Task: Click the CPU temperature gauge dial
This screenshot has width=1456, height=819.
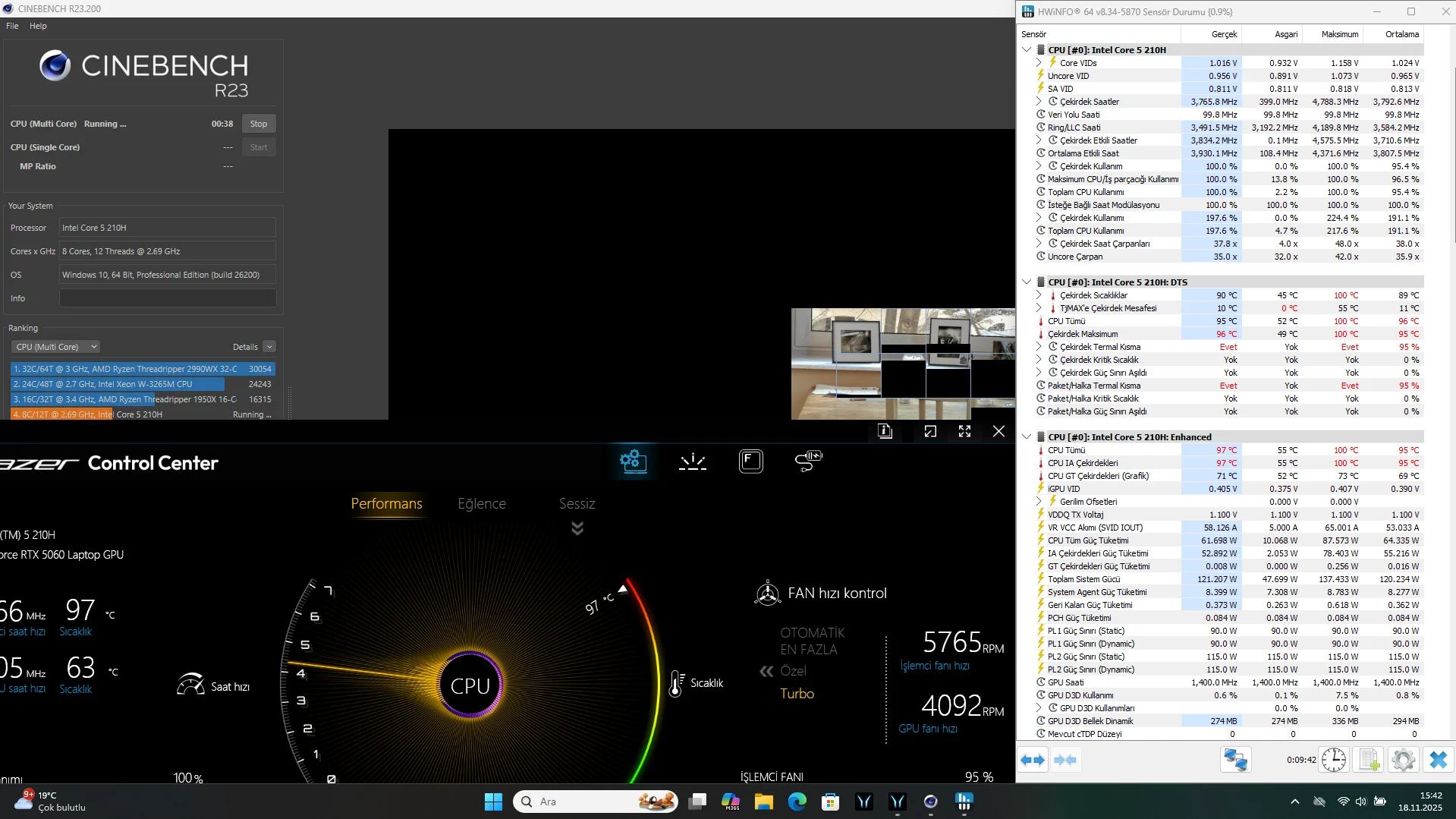Action: (470, 685)
